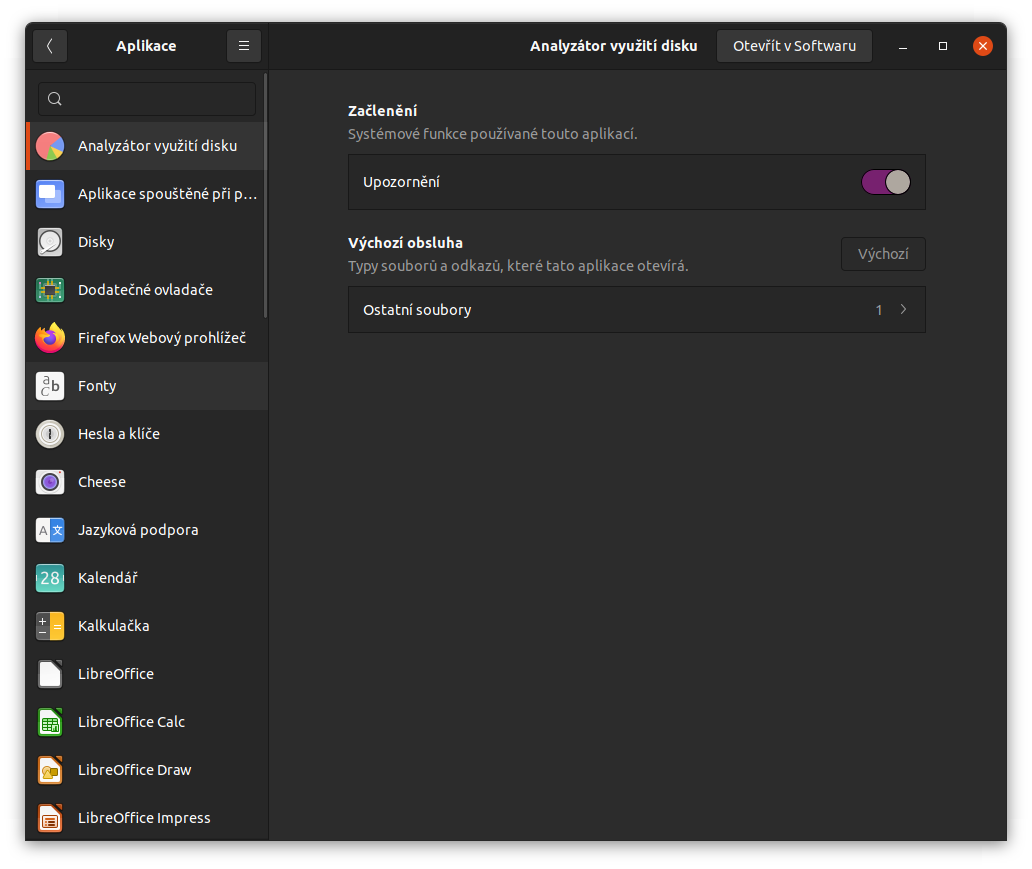
Task: Click the Kalendář calendar icon
Action: 50,578
